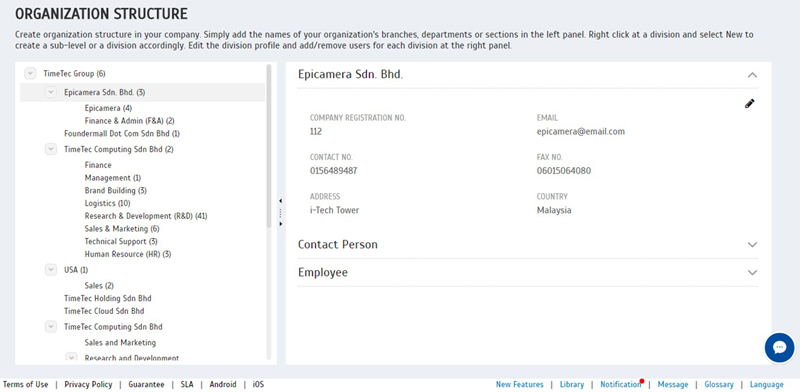The width and height of the screenshot is (800, 392).
Task: Collapse the lower TimeTec Computing Sdn Bhd node
Action: 51,327
